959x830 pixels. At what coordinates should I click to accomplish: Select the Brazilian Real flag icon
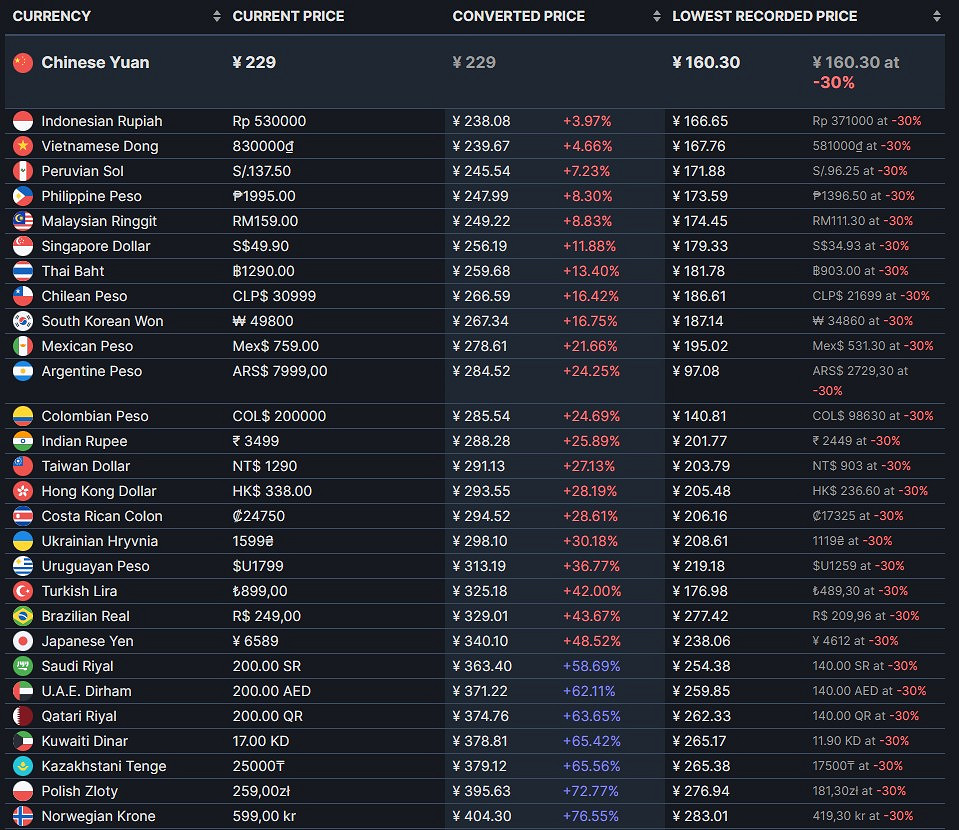[23, 616]
